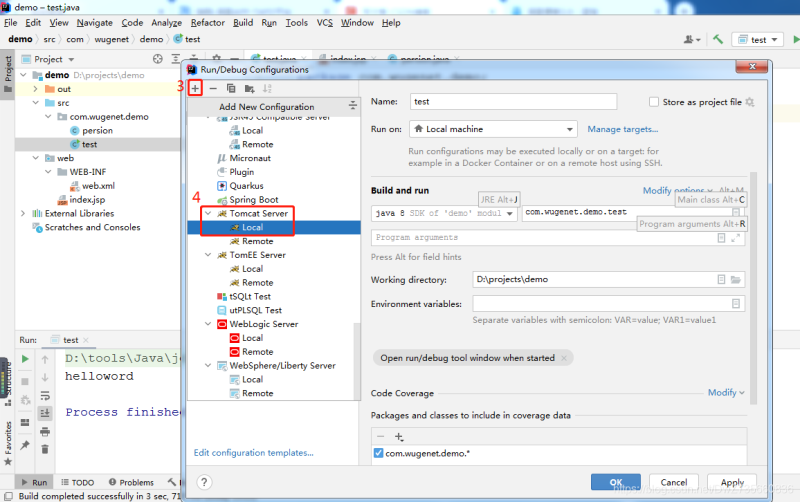Click the Apply button

[732, 482]
